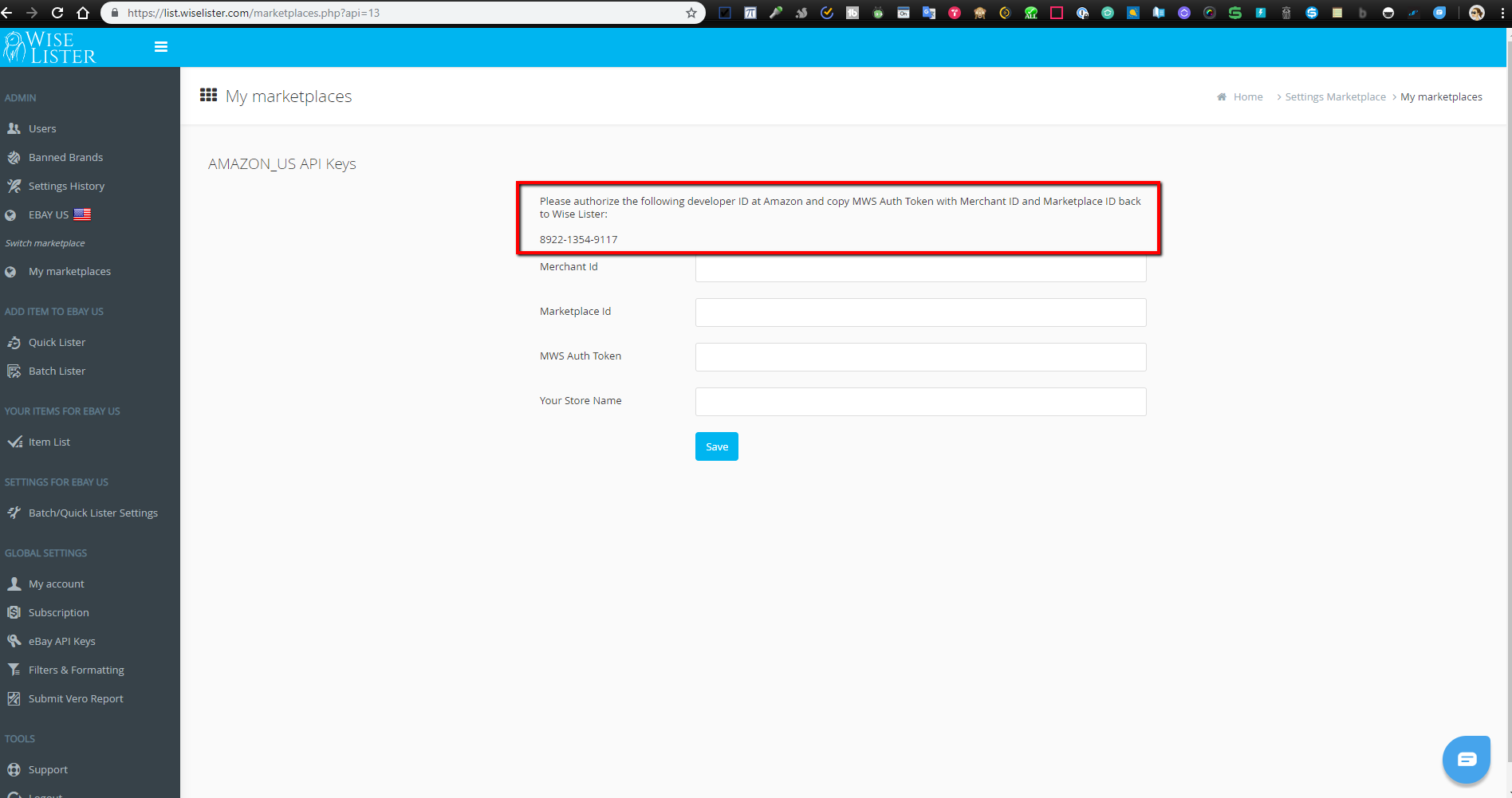Open Banned Brands page
The width and height of the screenshot is (1512, 798).
coord(65,157)
